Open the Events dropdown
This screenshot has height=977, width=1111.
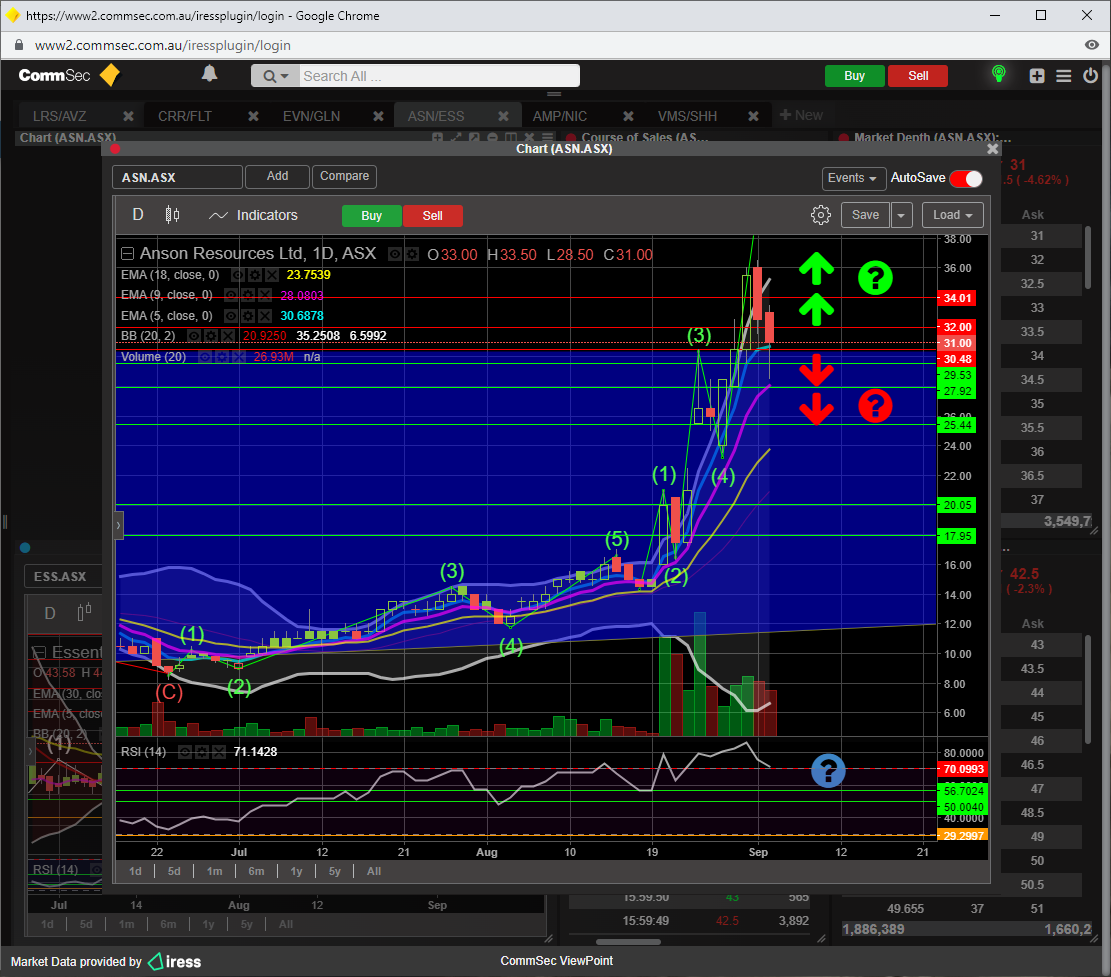coord(852,179)
